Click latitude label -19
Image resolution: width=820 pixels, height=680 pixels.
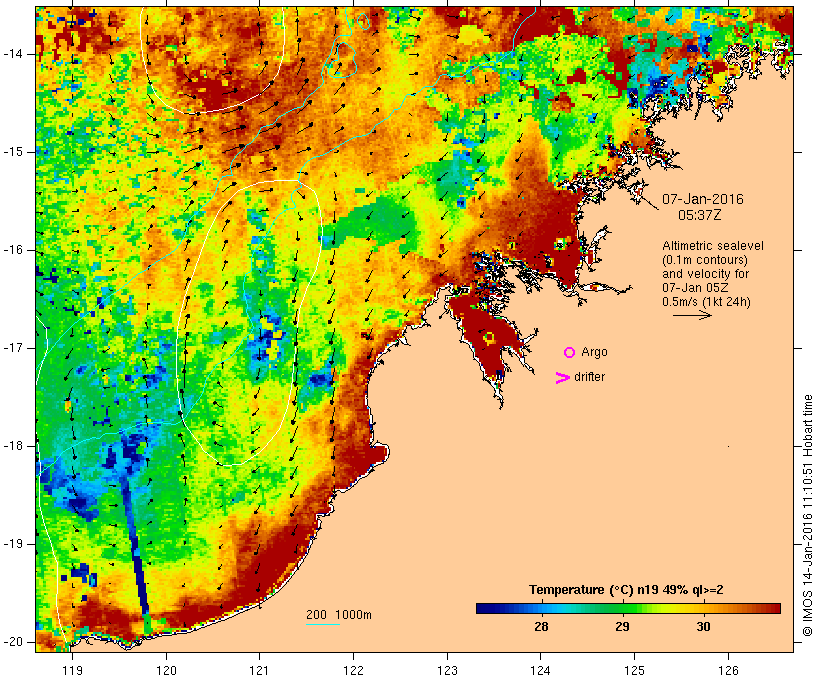point(13,544)
